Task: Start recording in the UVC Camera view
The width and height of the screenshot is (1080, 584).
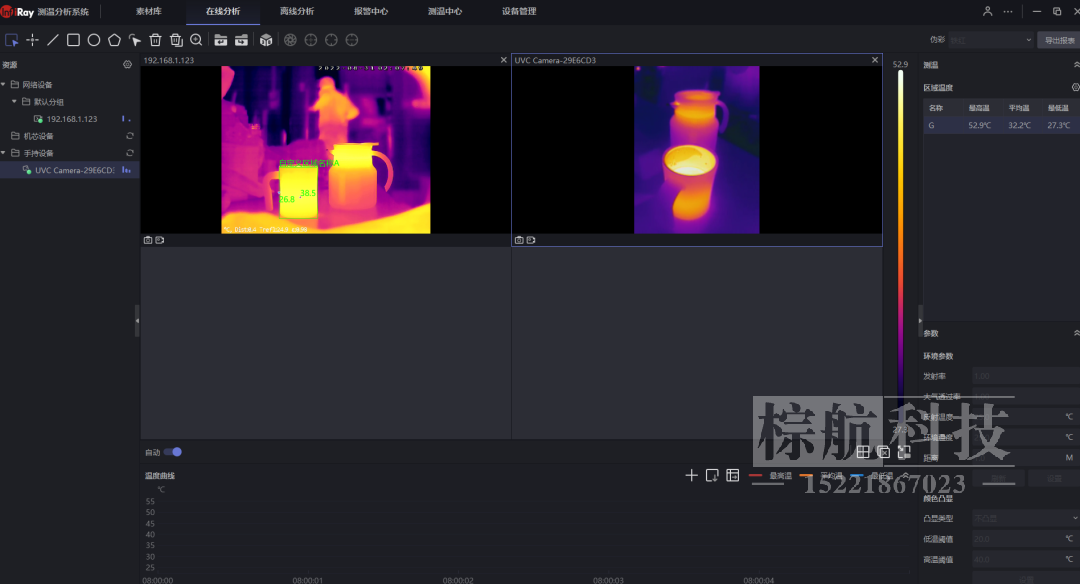Action: tap(531, 240)
